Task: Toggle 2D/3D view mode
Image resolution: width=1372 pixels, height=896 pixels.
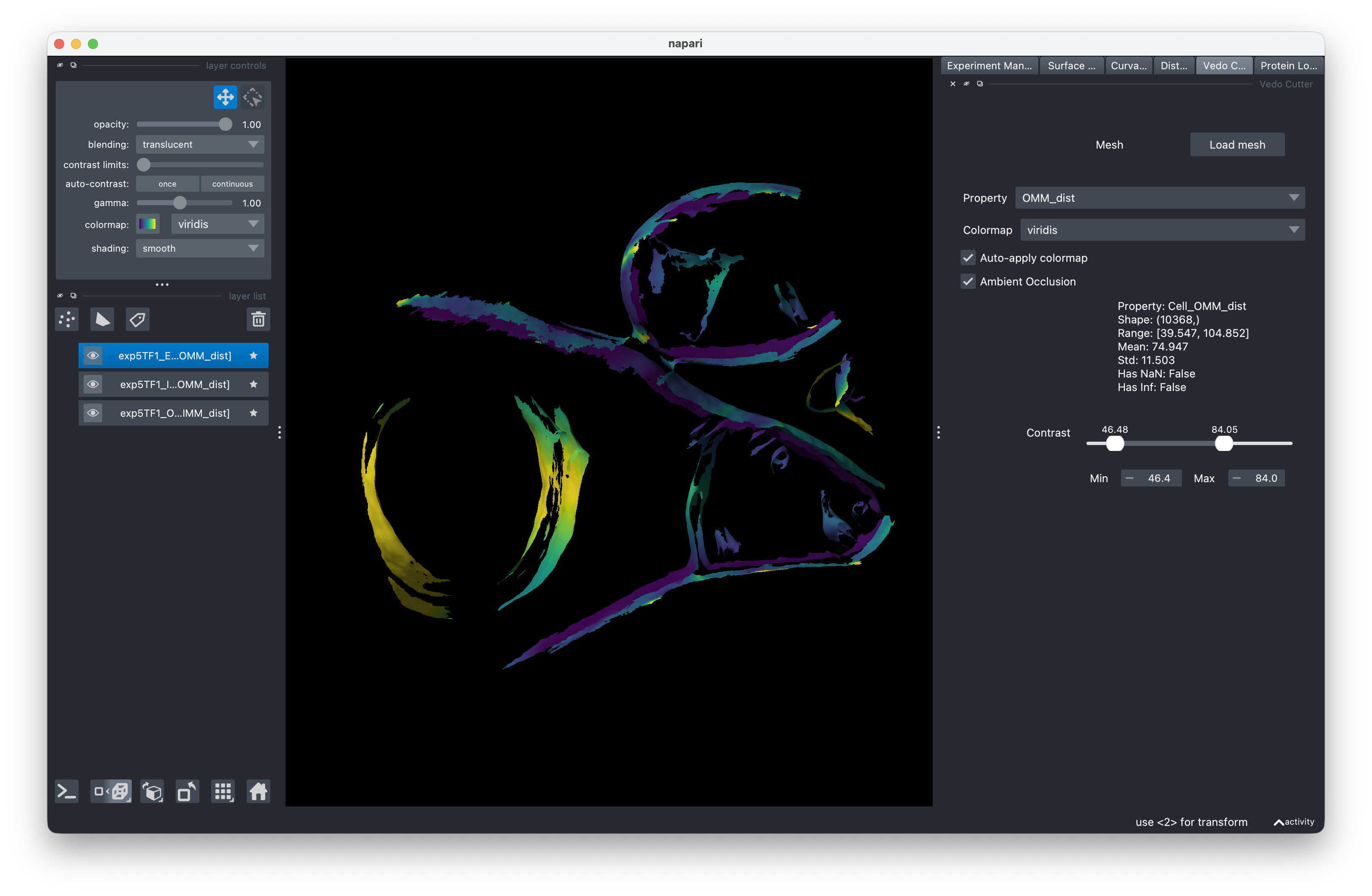Action: [111, 791]
